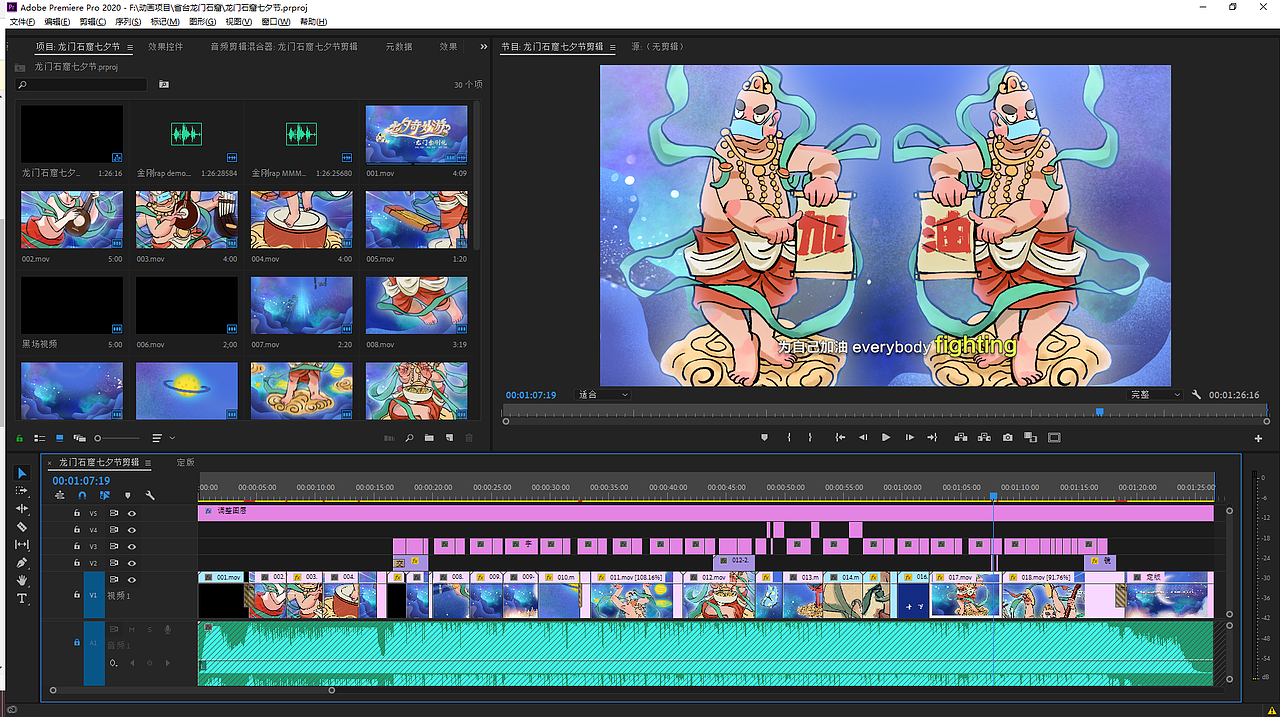
Task: Click the nest sequence insert icon in timeline
Action: [x=60, y=495]
